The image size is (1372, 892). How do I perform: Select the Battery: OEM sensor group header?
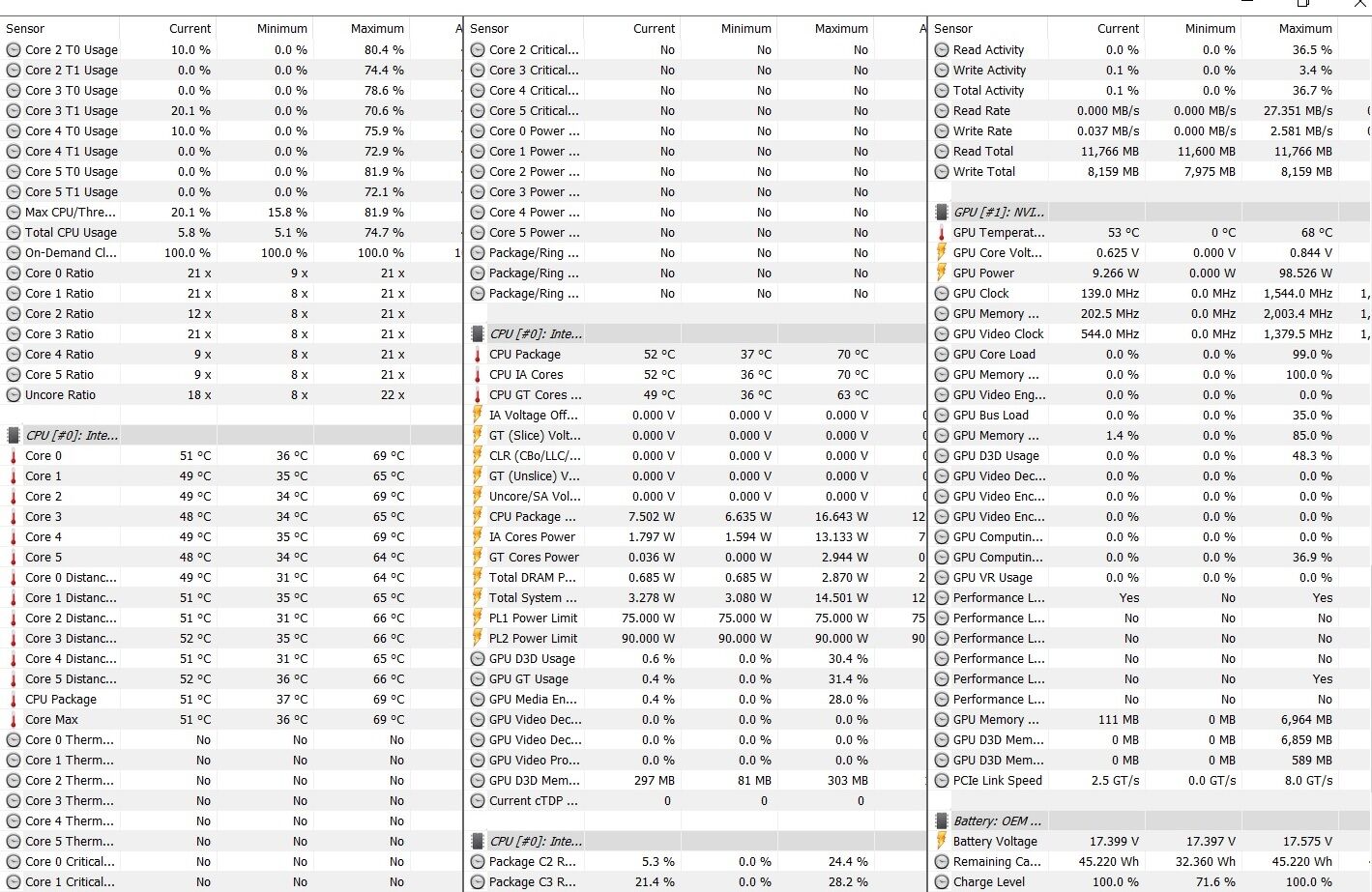tap(997, 821)
